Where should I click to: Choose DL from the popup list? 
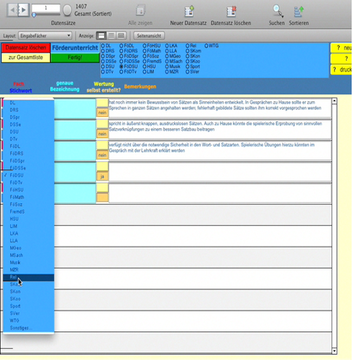click(28, 103)
